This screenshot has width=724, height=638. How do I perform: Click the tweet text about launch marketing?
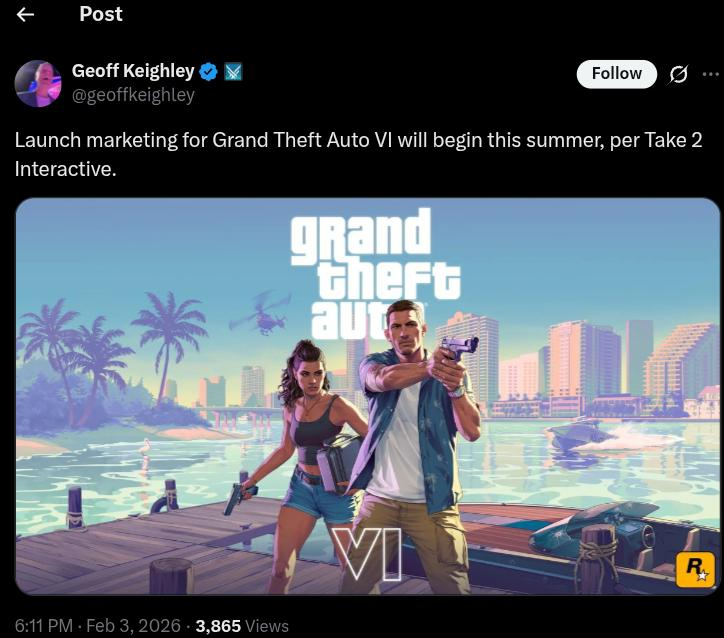pyautogui.click(x=358, y=155)
